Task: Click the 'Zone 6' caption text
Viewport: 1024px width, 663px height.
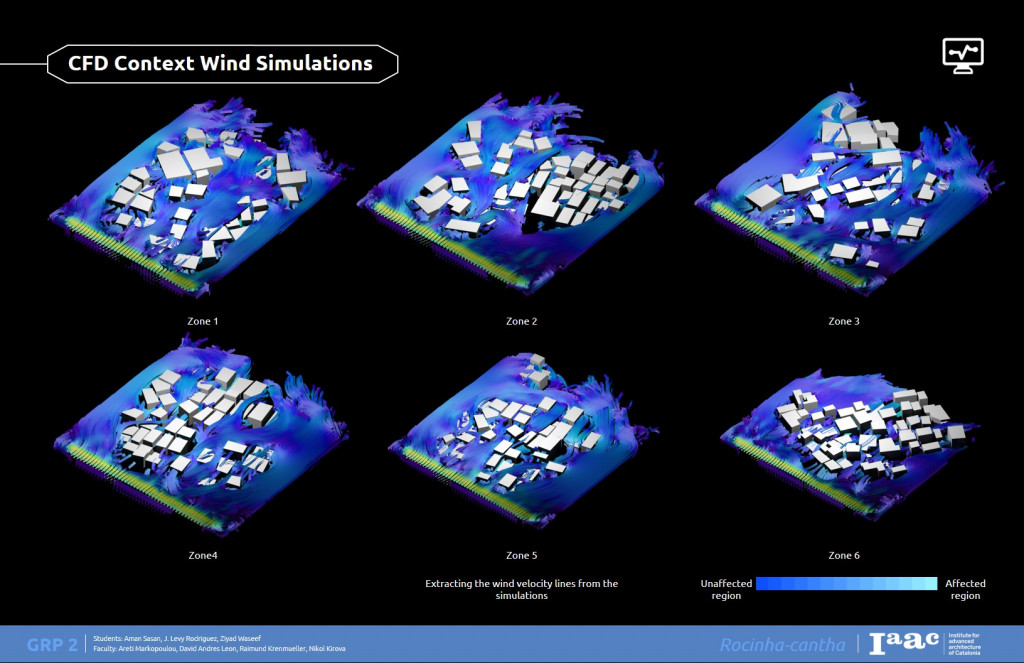Action: (844, 555)
